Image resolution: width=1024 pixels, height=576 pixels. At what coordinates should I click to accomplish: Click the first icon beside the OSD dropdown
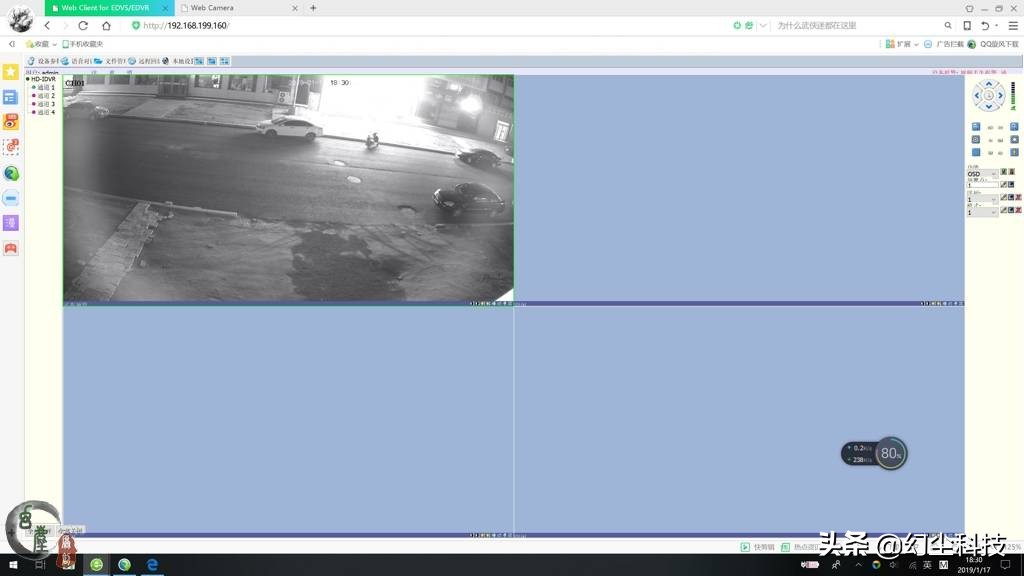1004,172
